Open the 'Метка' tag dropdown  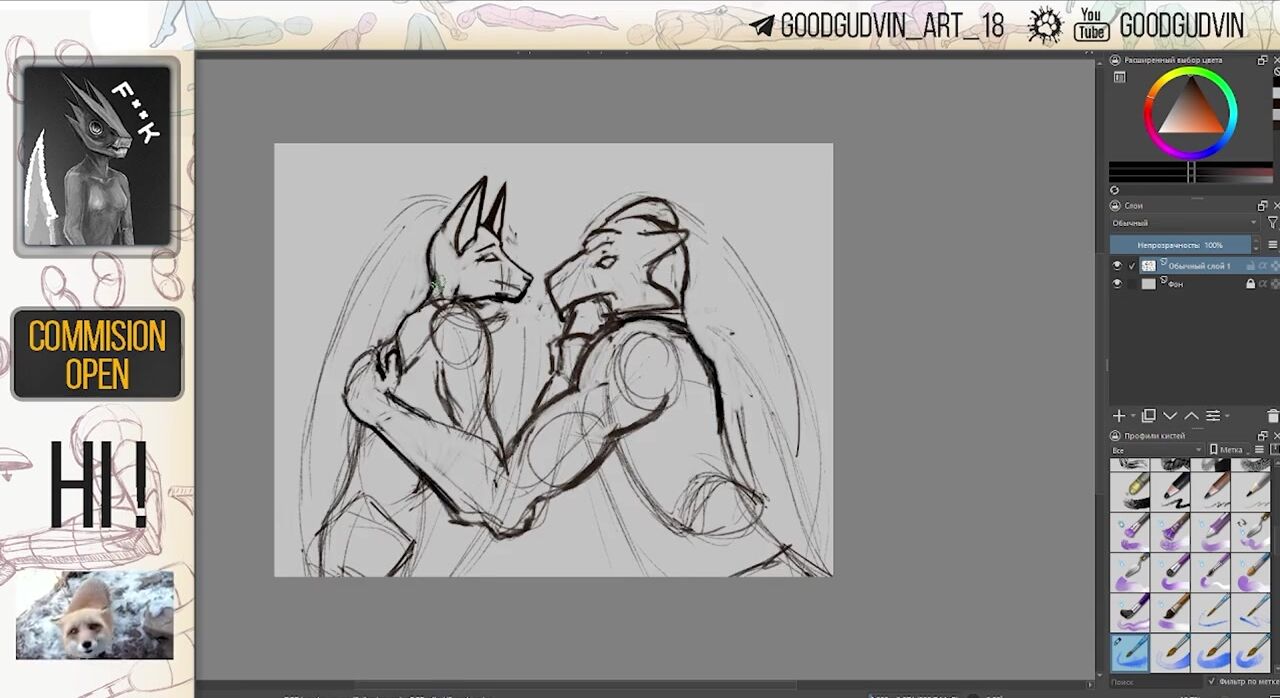tap(1232, 450)
